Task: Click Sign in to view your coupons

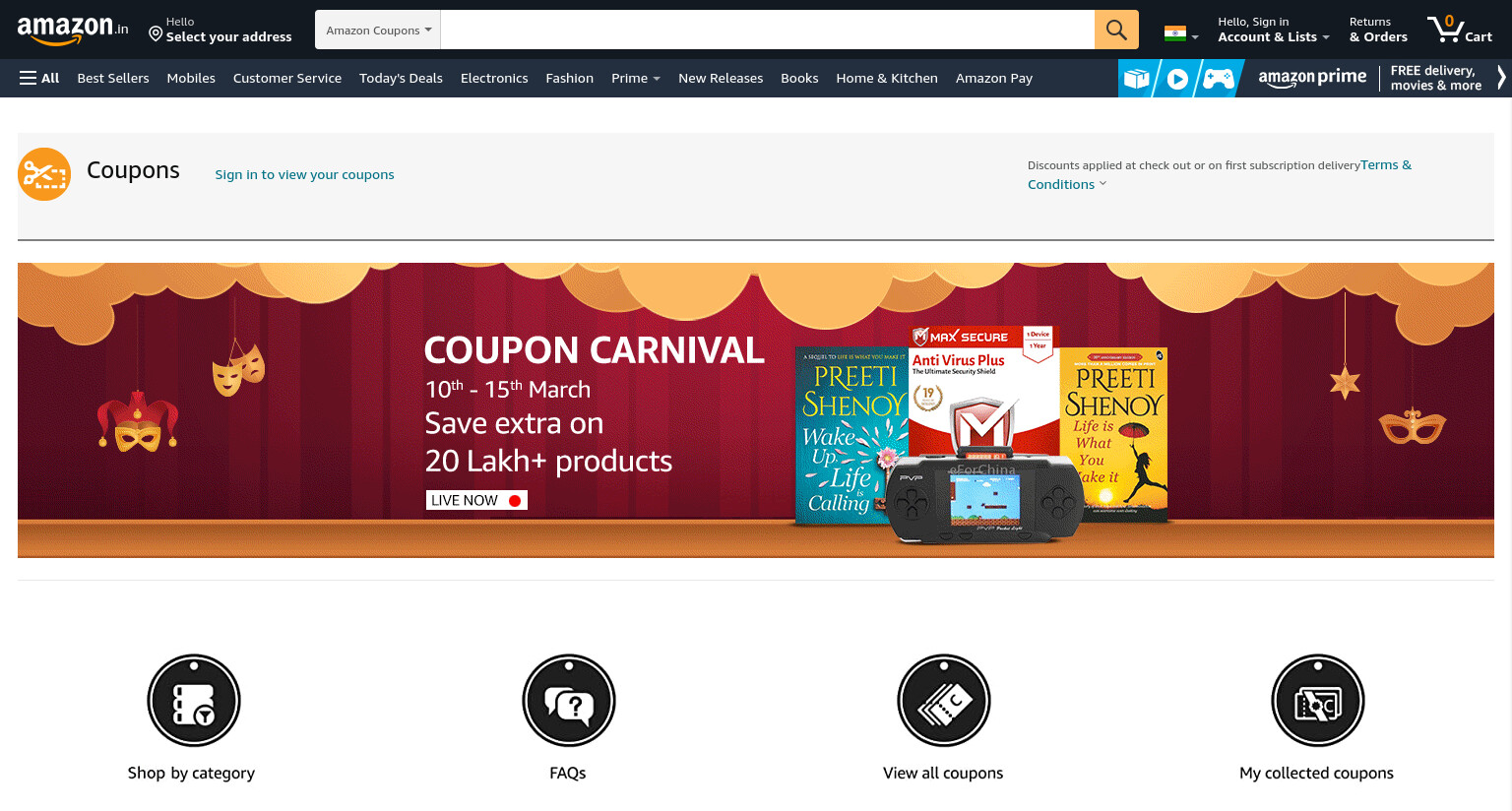Action: tap(304, 174)
